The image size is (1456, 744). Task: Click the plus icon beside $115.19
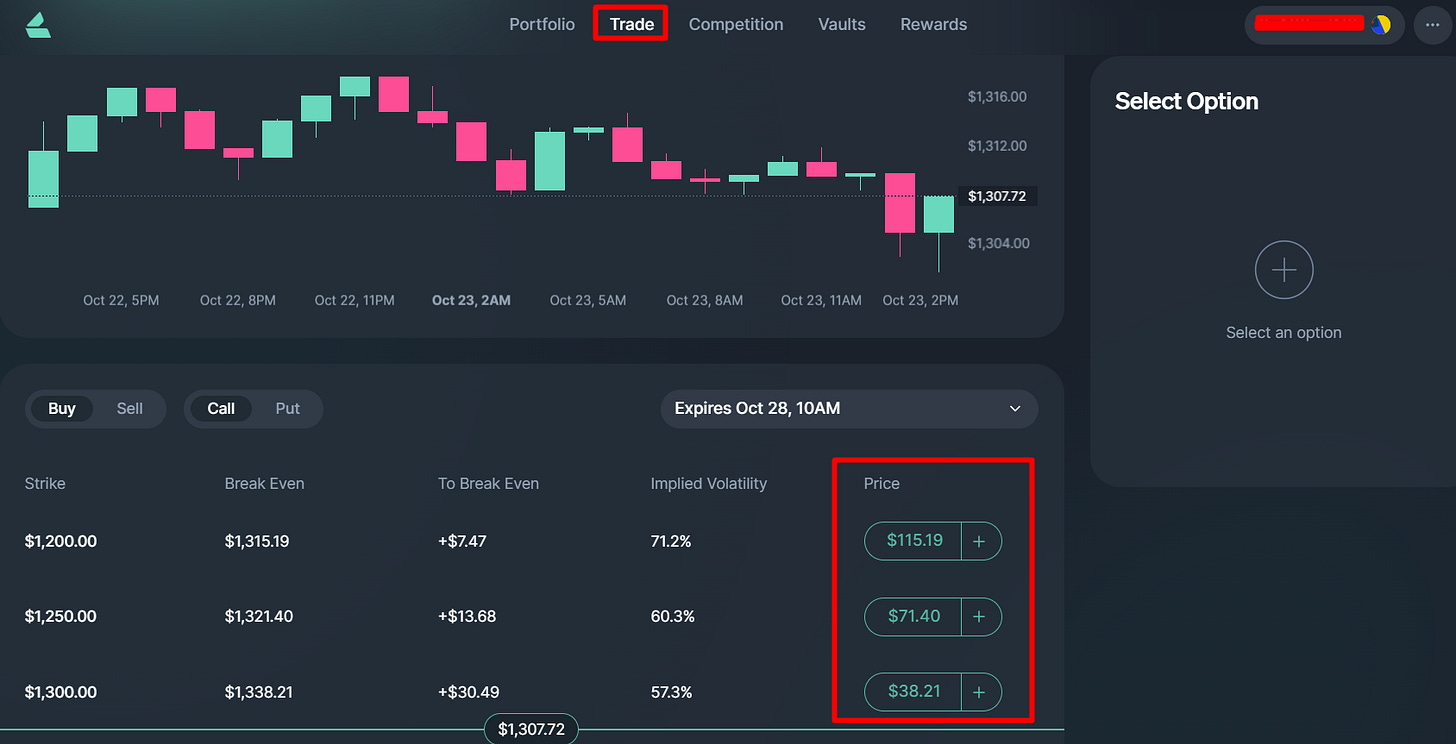(980, 541)
